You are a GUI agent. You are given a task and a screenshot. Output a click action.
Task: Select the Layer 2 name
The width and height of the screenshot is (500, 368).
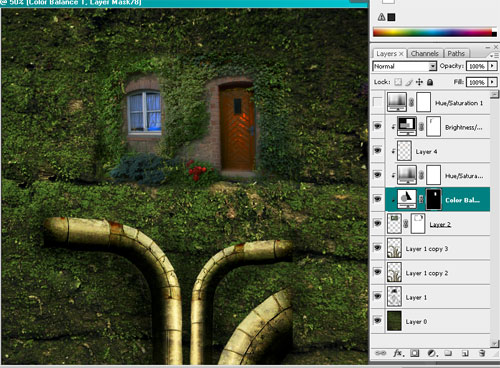click(440, 225)
